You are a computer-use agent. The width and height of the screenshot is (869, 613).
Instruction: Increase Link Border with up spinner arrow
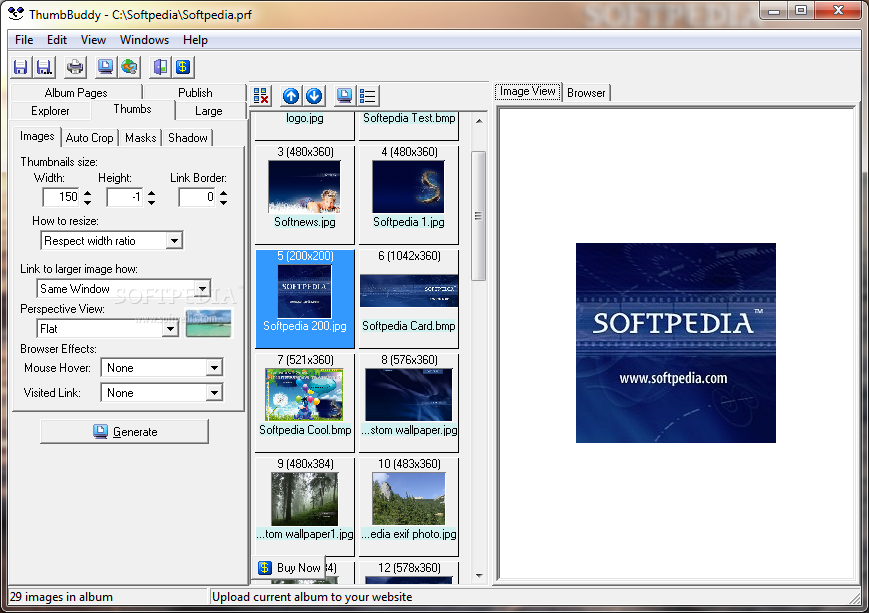point(223,192)
